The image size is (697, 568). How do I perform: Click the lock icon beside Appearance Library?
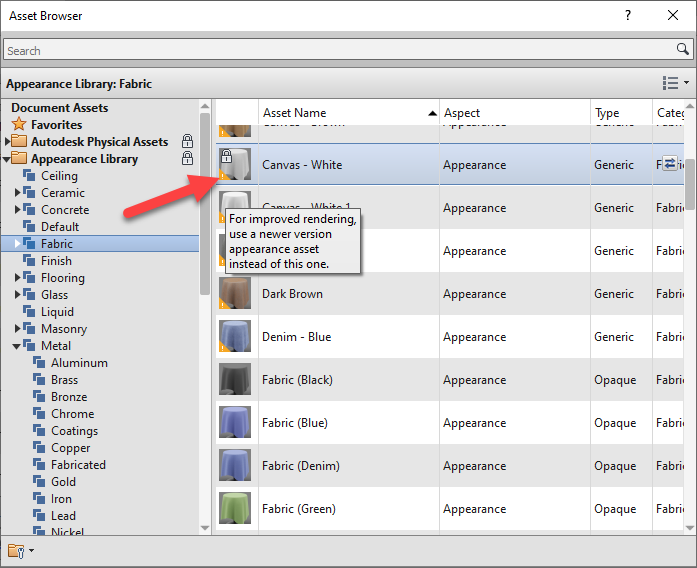(188, 158)
